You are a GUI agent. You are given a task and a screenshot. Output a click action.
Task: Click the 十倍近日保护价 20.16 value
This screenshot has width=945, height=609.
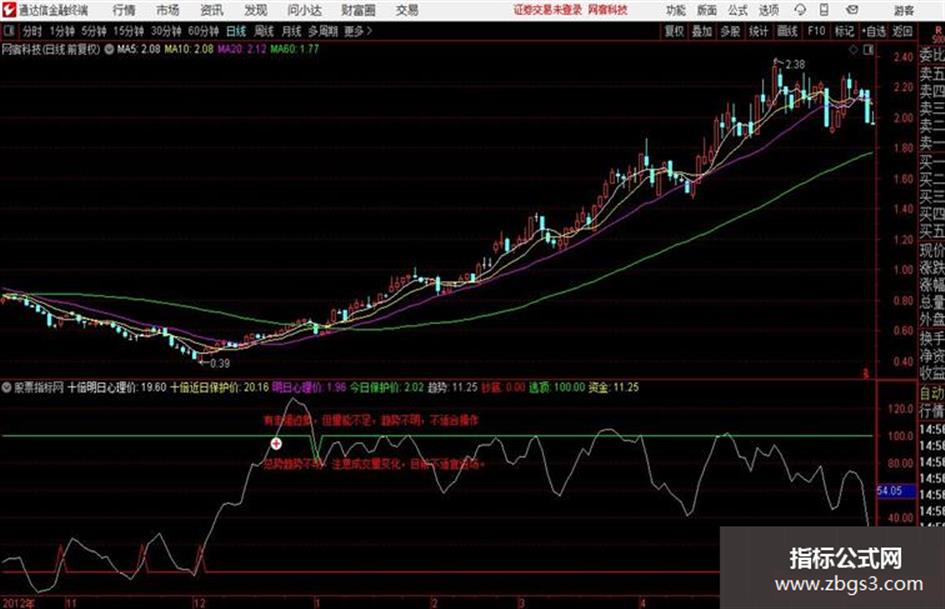pos(220,387)
